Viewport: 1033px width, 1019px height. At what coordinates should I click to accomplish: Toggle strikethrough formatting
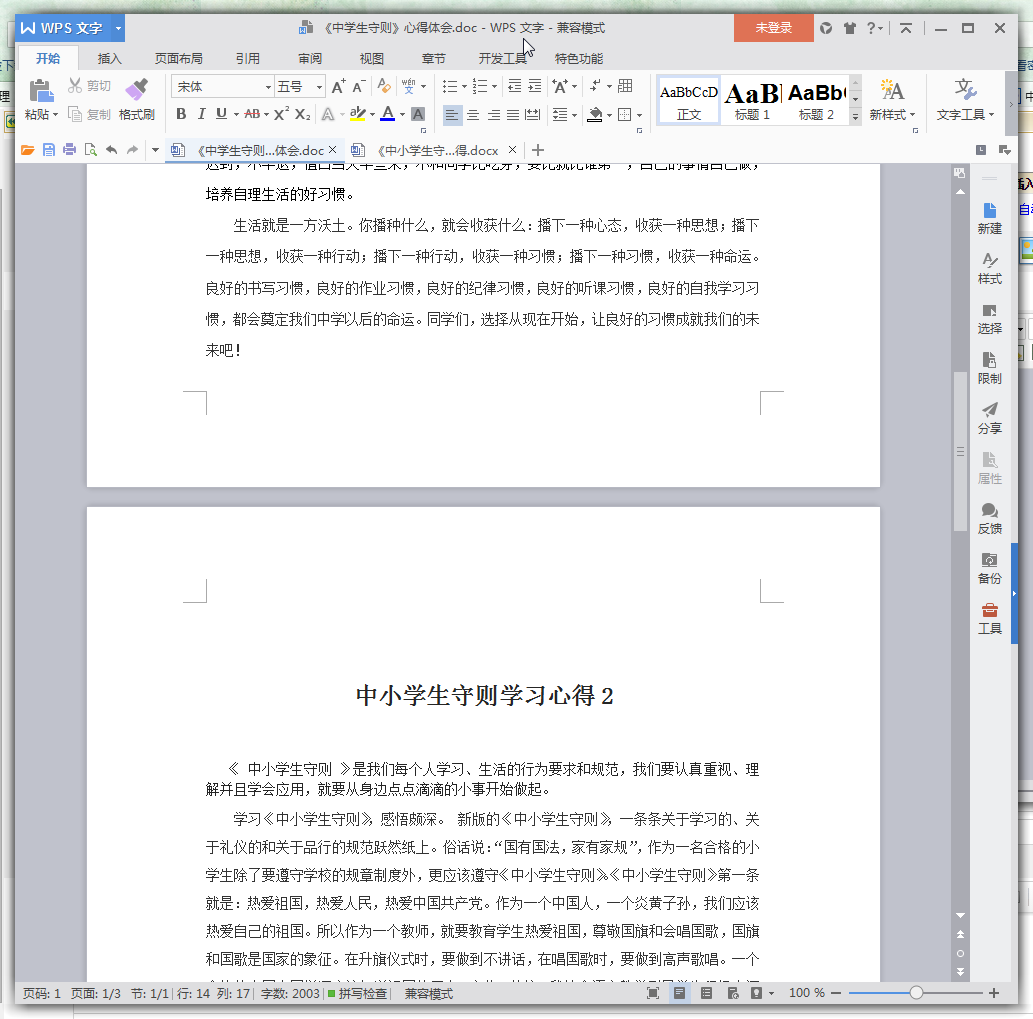point(252,114)
